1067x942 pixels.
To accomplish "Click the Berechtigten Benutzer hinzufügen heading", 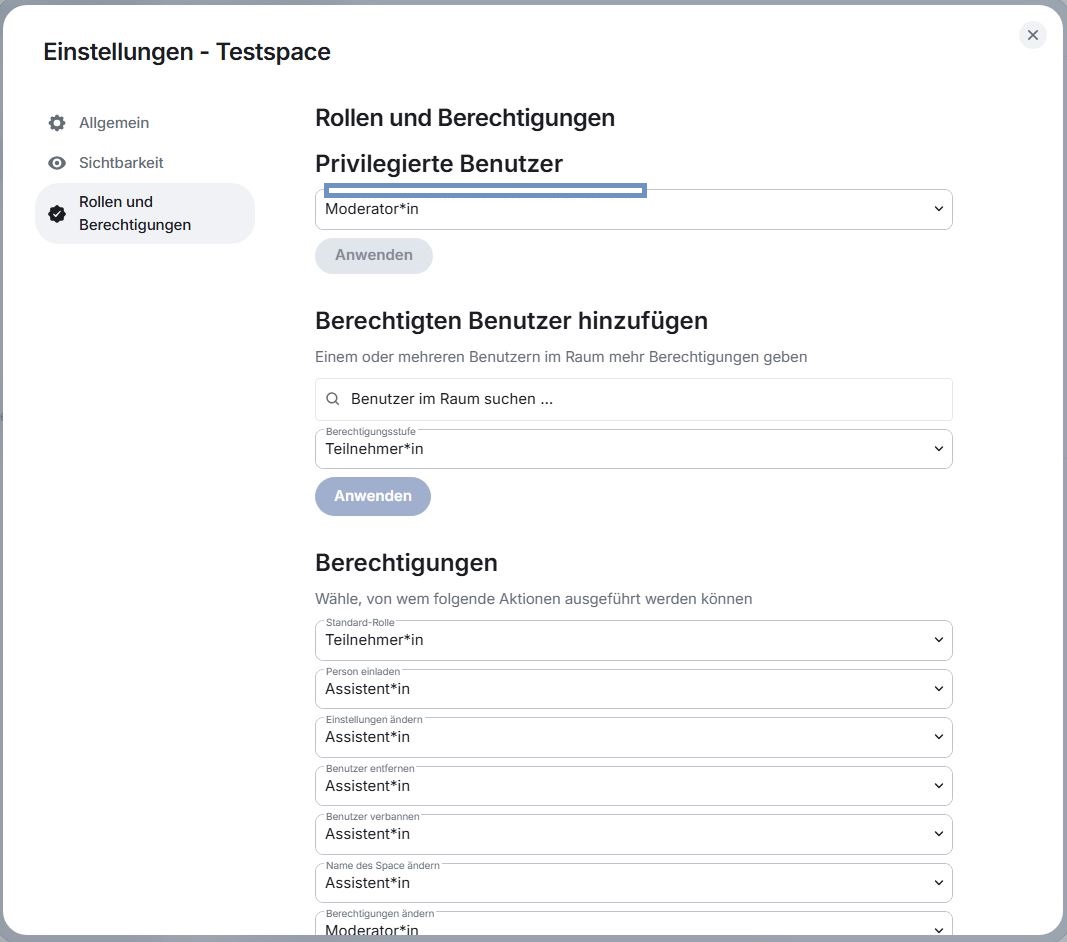I will coord(511,321).
